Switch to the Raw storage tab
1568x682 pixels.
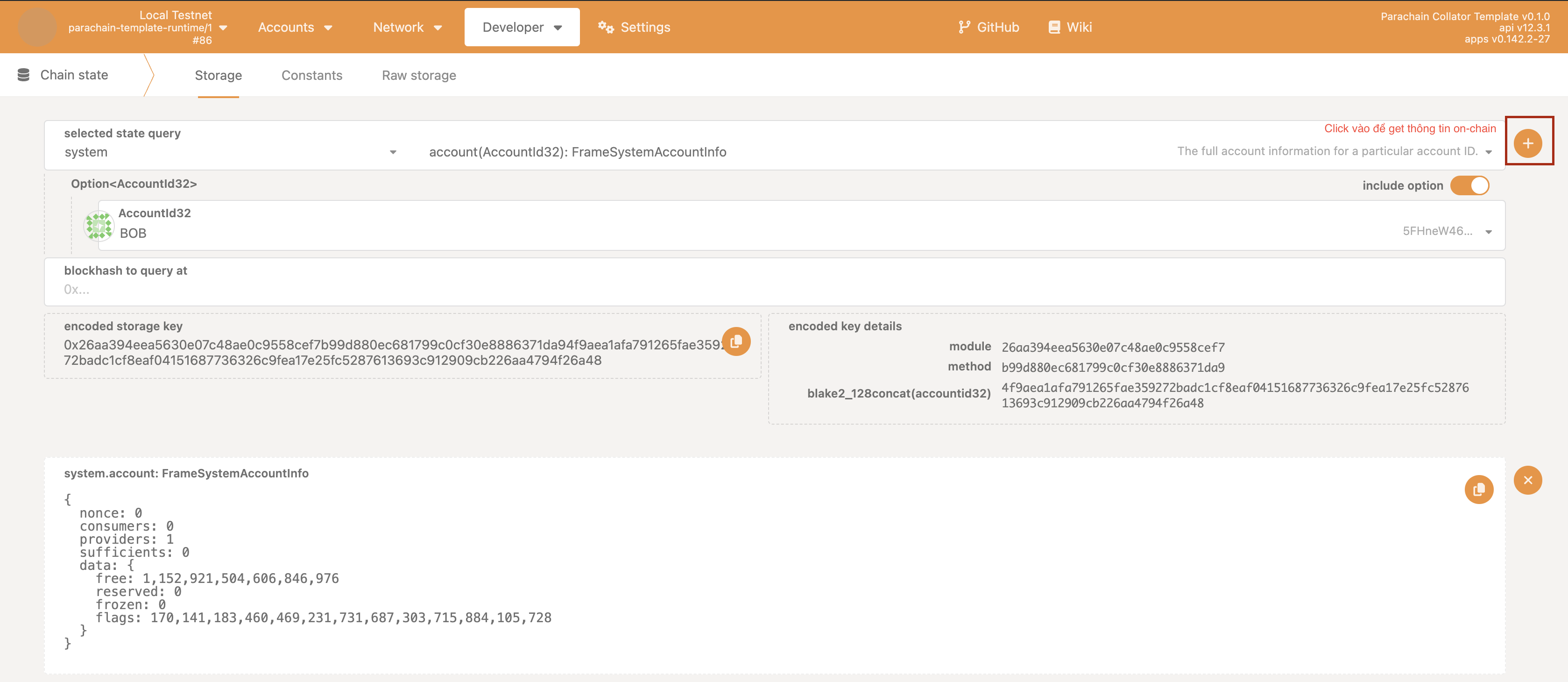pyautogui.click(x=419, y=76)
